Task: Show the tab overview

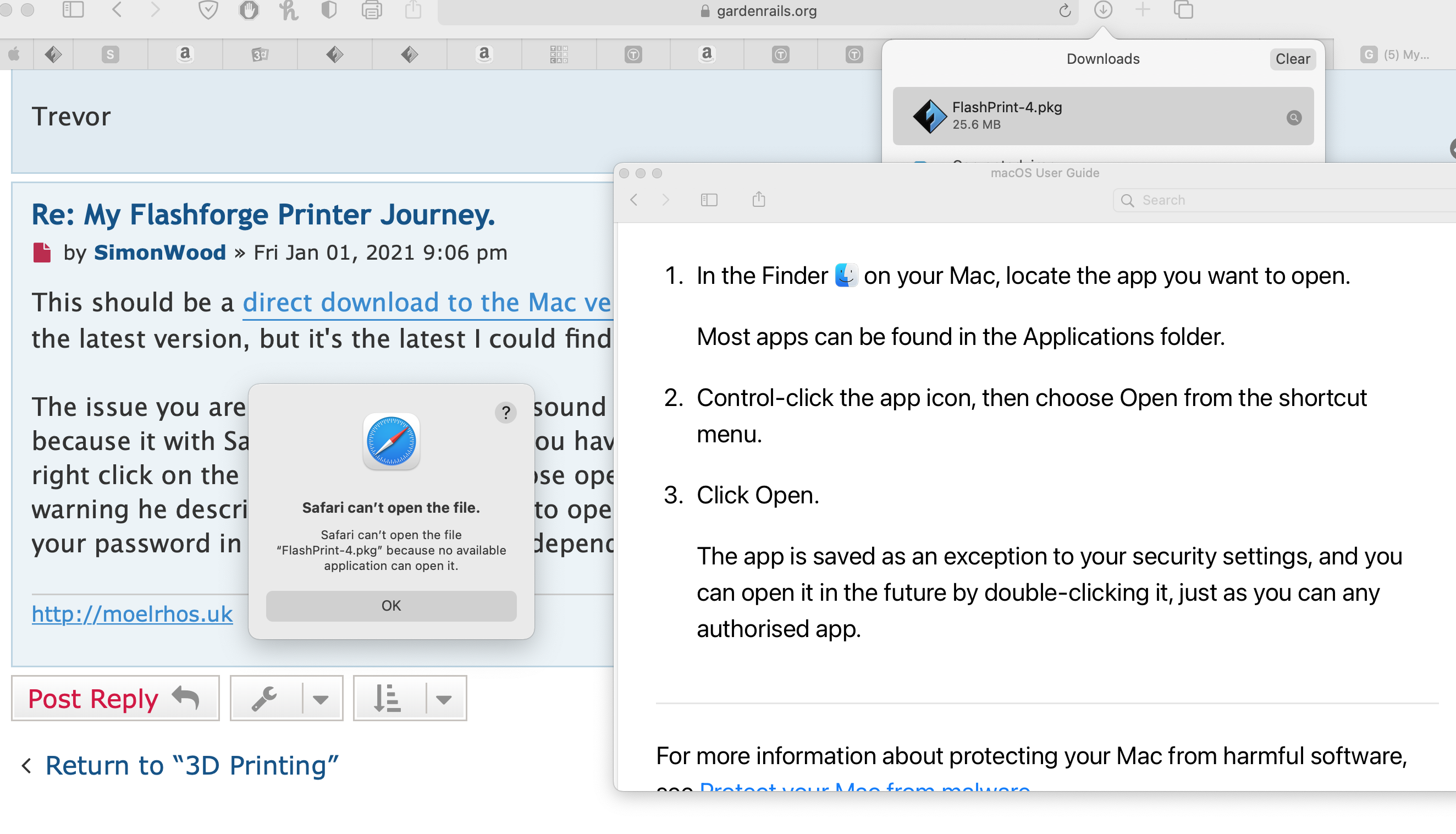Action: [1184, 10]
